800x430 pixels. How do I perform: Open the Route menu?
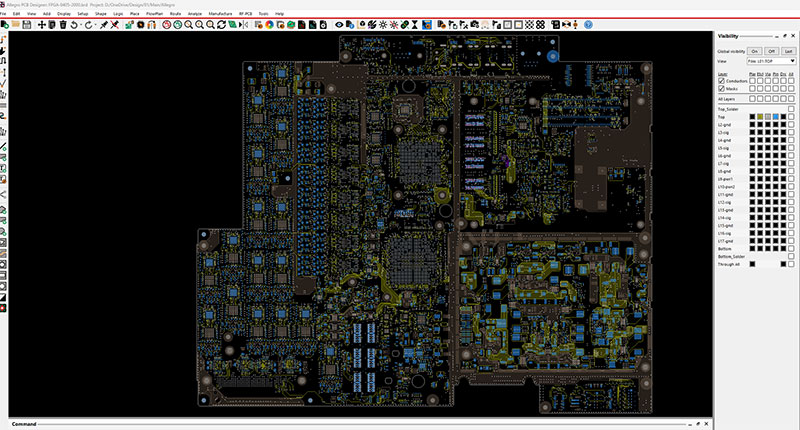(175, 14)
